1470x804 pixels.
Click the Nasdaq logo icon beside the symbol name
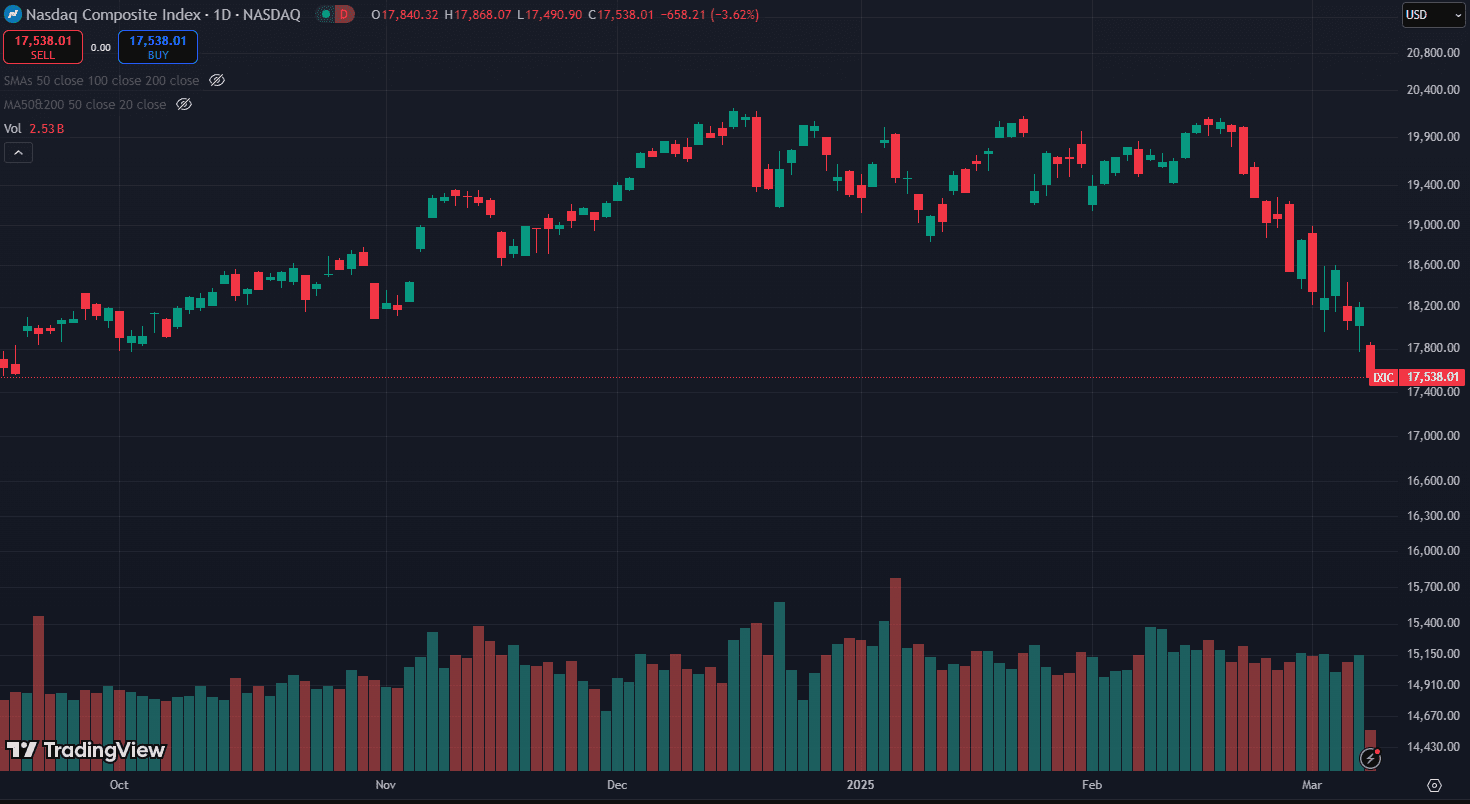point(14,15)
